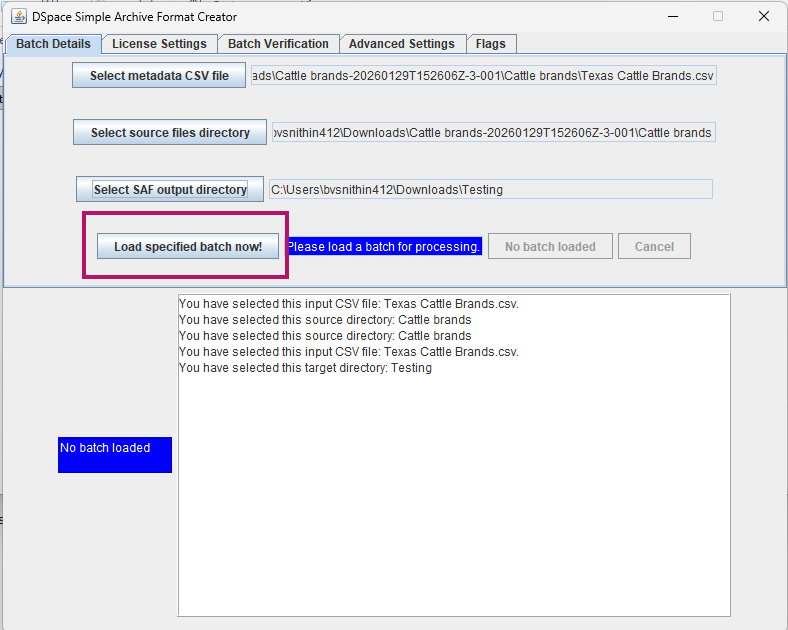Go to the Batch Verification tab
This screenshot has width=788, height=630.
point(278,44)
